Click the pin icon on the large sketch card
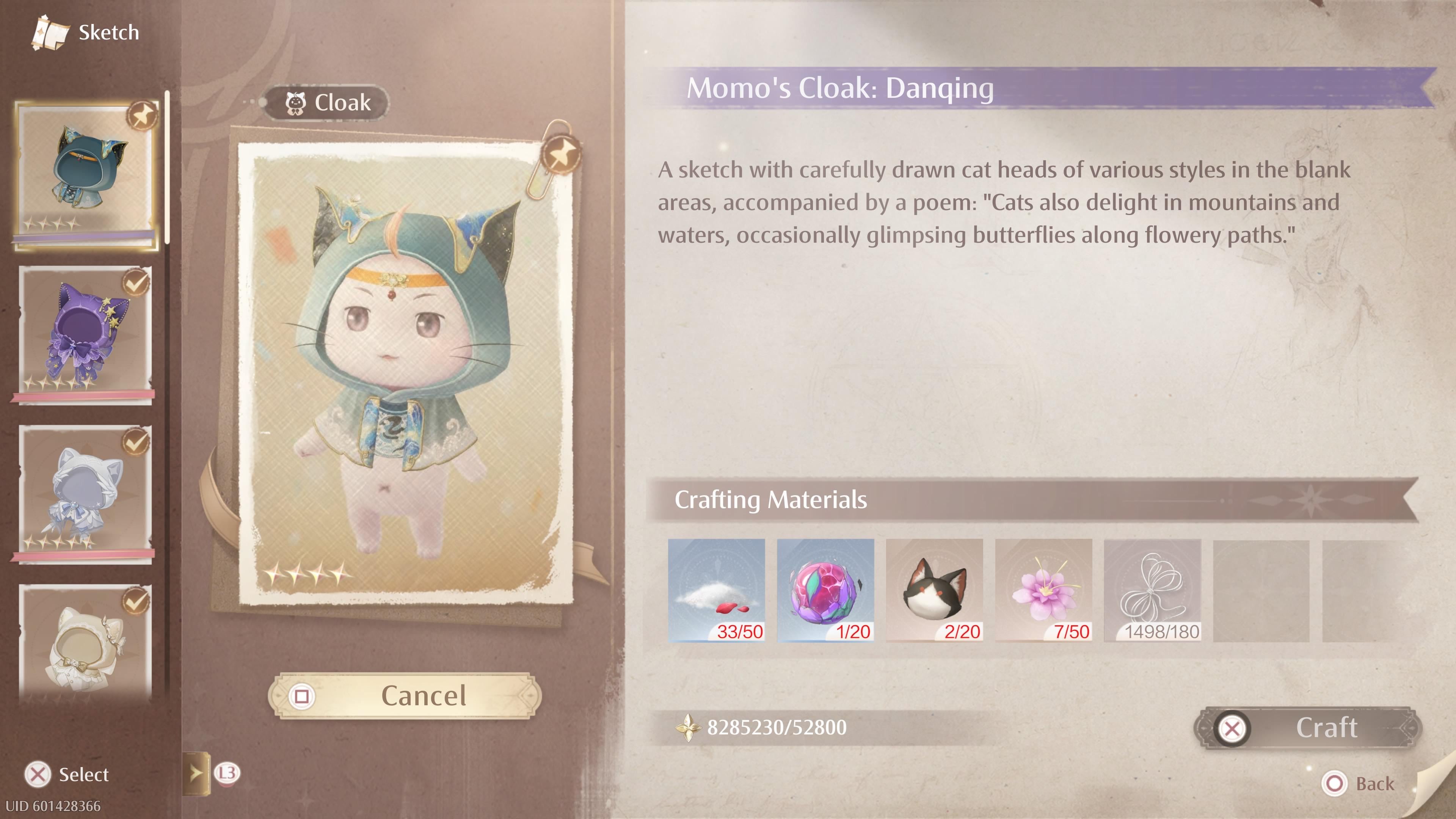 [x=561, y=154]
